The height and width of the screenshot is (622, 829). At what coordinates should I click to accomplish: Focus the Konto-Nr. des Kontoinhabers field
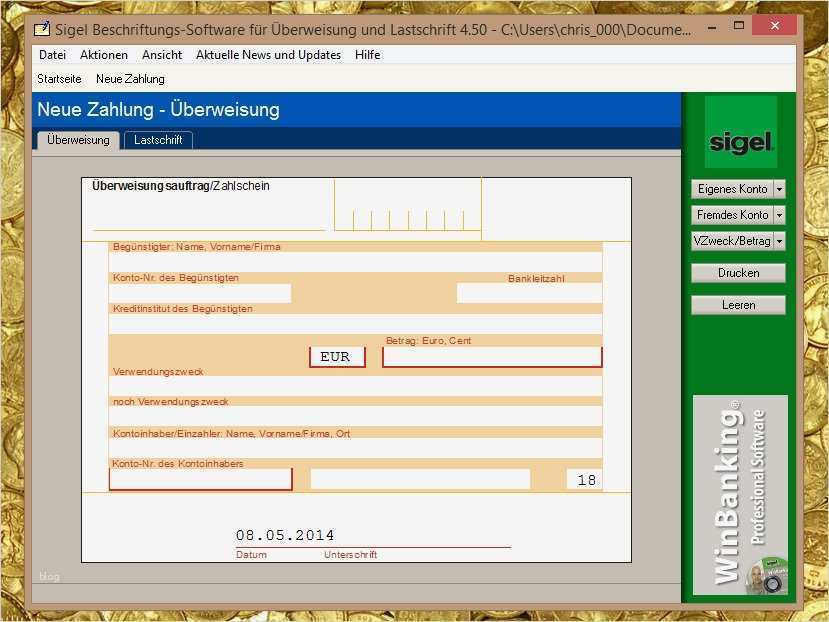click(x=200, y=479)
